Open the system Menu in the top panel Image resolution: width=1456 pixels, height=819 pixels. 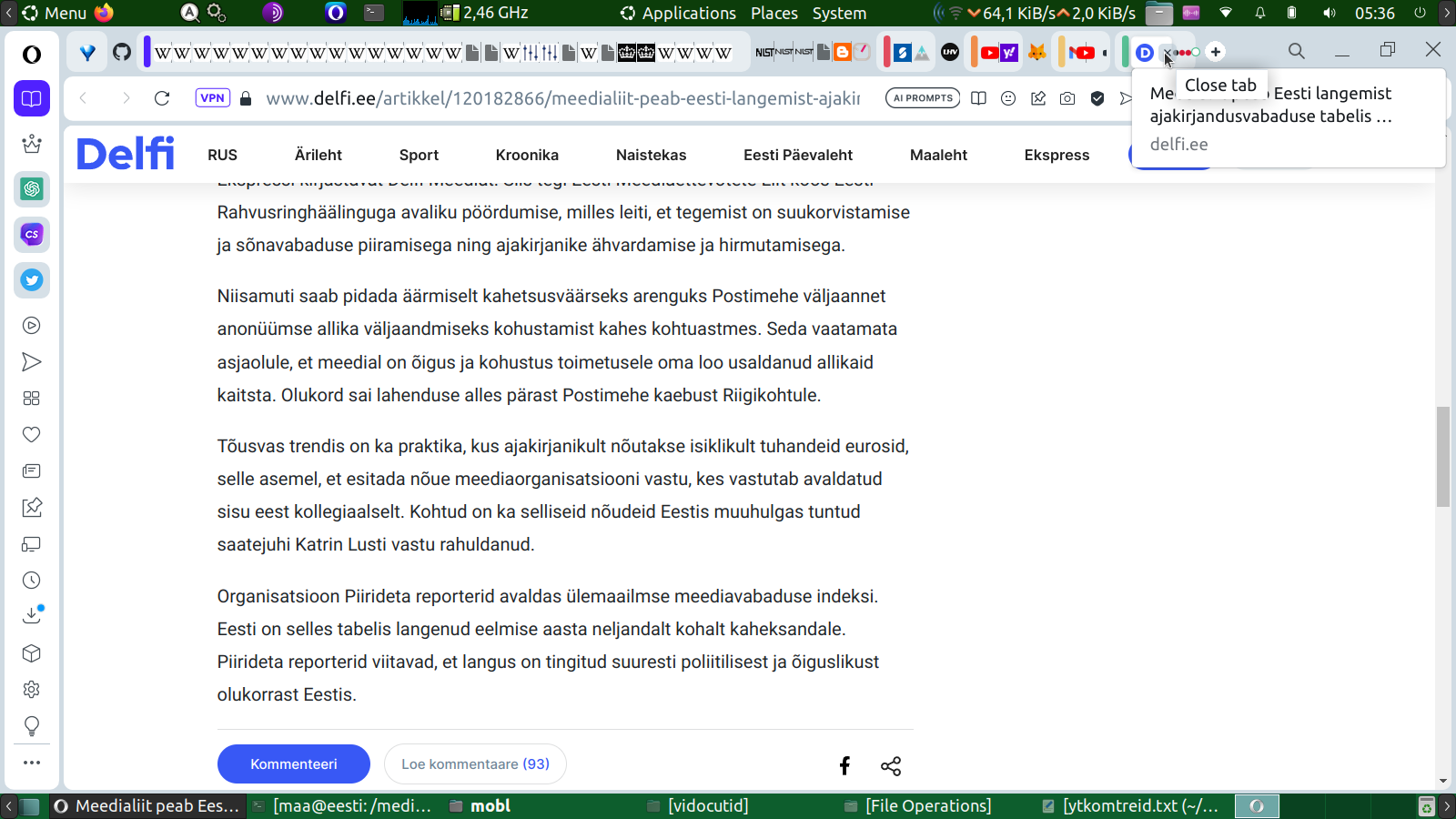tap(55, 13)
